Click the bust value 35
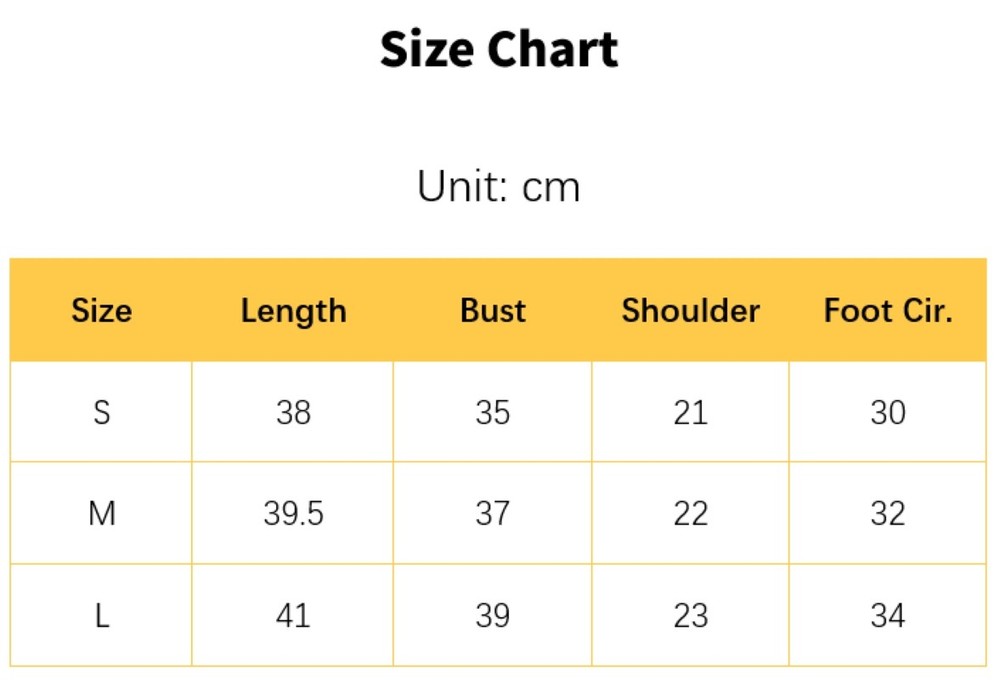Screen dimensions: 1000x680 (x=492, y=412)
